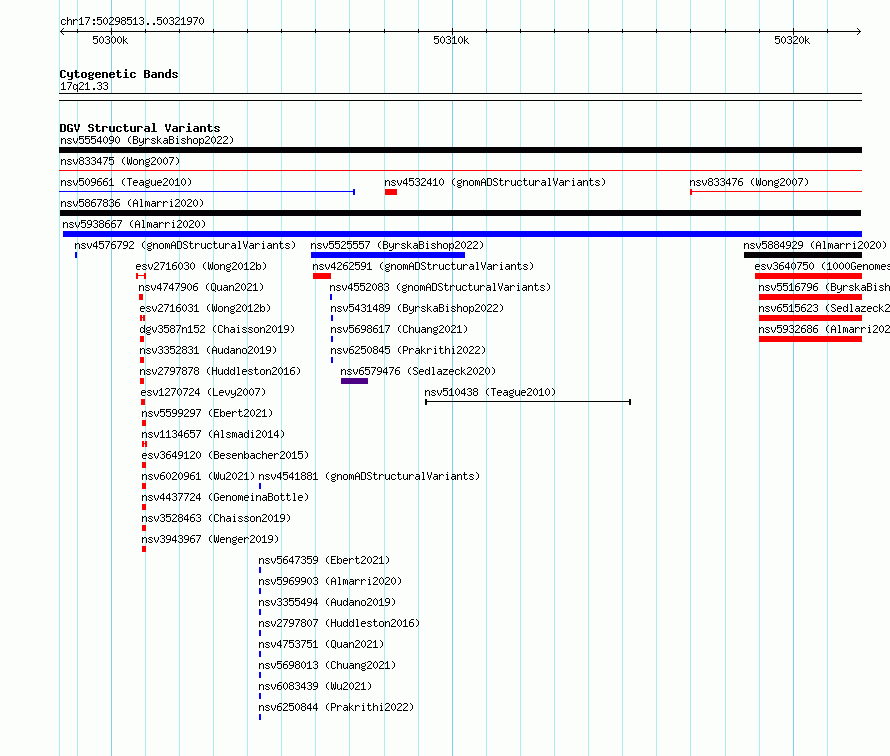Screen dimensions: 890x756
Task: Click the nsv5554090 (ByrskaBishop2022) variant label
Action: point(147,140)
